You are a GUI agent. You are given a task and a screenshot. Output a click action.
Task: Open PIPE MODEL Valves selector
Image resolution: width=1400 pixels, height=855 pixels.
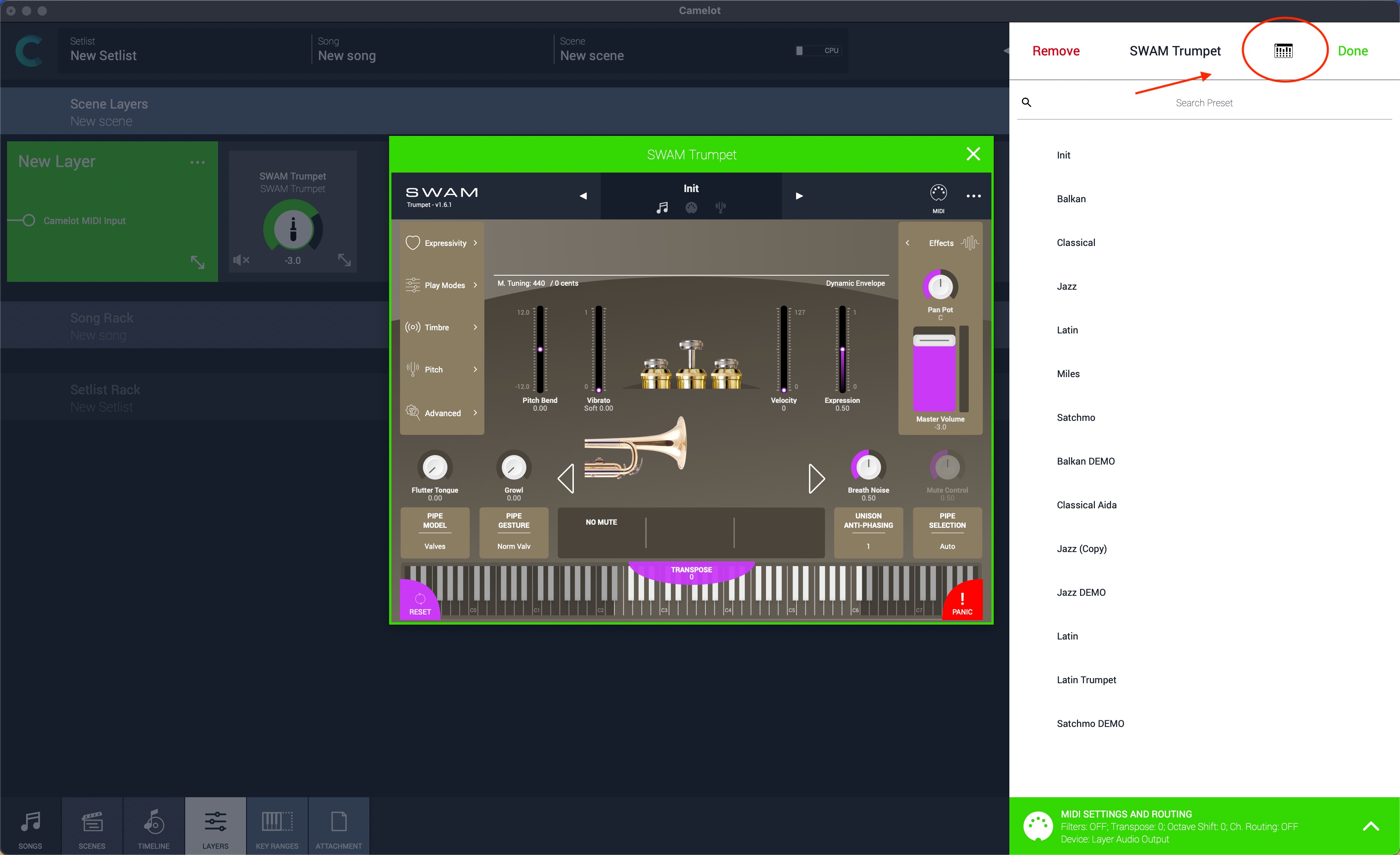click(x=435, y=532)
